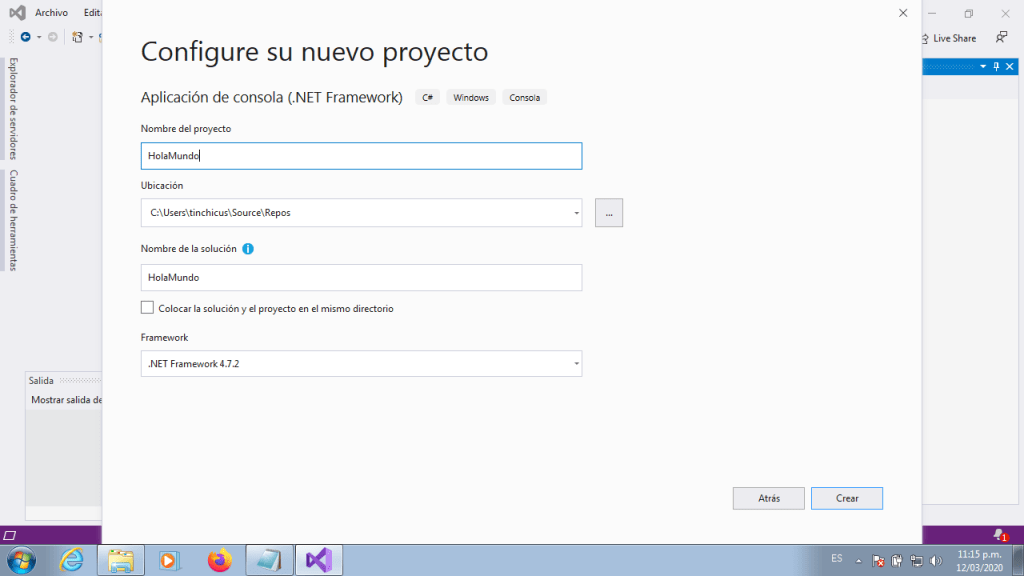
Task: Open the side panel window options dropdown arrow
Action: click(983, 66)
